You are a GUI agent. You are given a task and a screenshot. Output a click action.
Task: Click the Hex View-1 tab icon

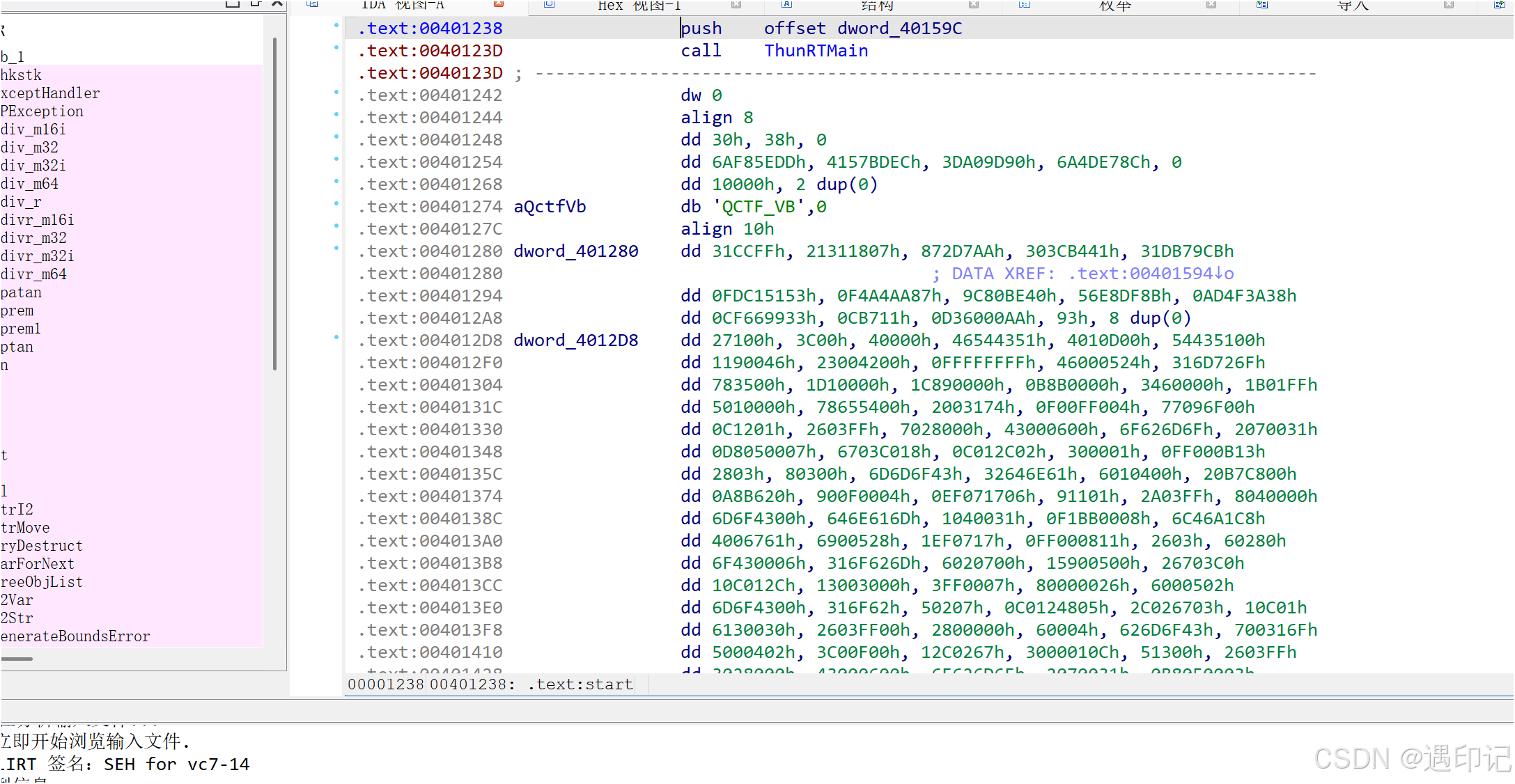coord(550,4)
